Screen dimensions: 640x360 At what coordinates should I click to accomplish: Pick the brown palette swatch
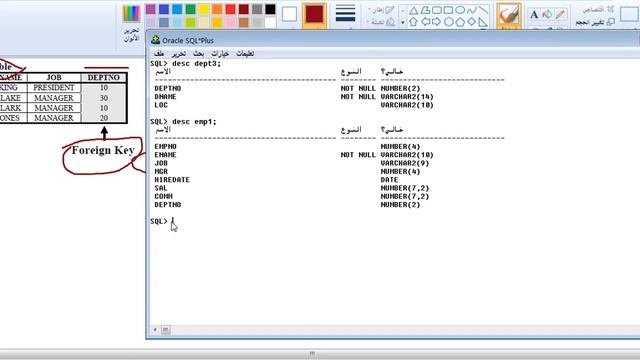coord(244,22)
